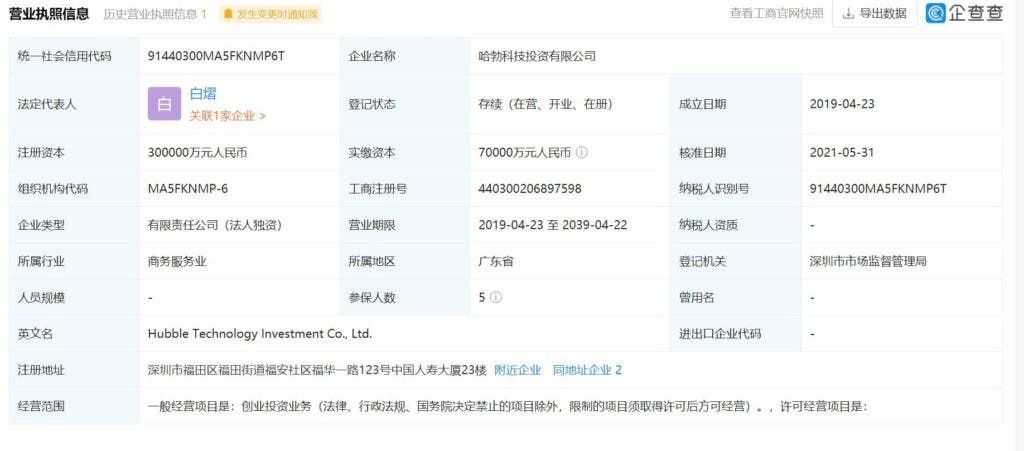Click the bell icon in change notification button
Viewport: 1024px width, 451px height.
[x=228, y=14]
